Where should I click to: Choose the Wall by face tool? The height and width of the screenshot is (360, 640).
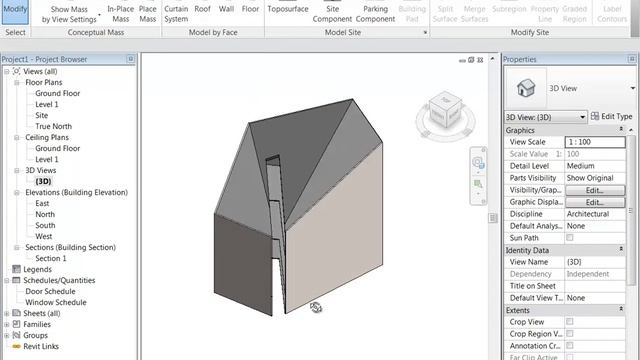coord(226,9)
